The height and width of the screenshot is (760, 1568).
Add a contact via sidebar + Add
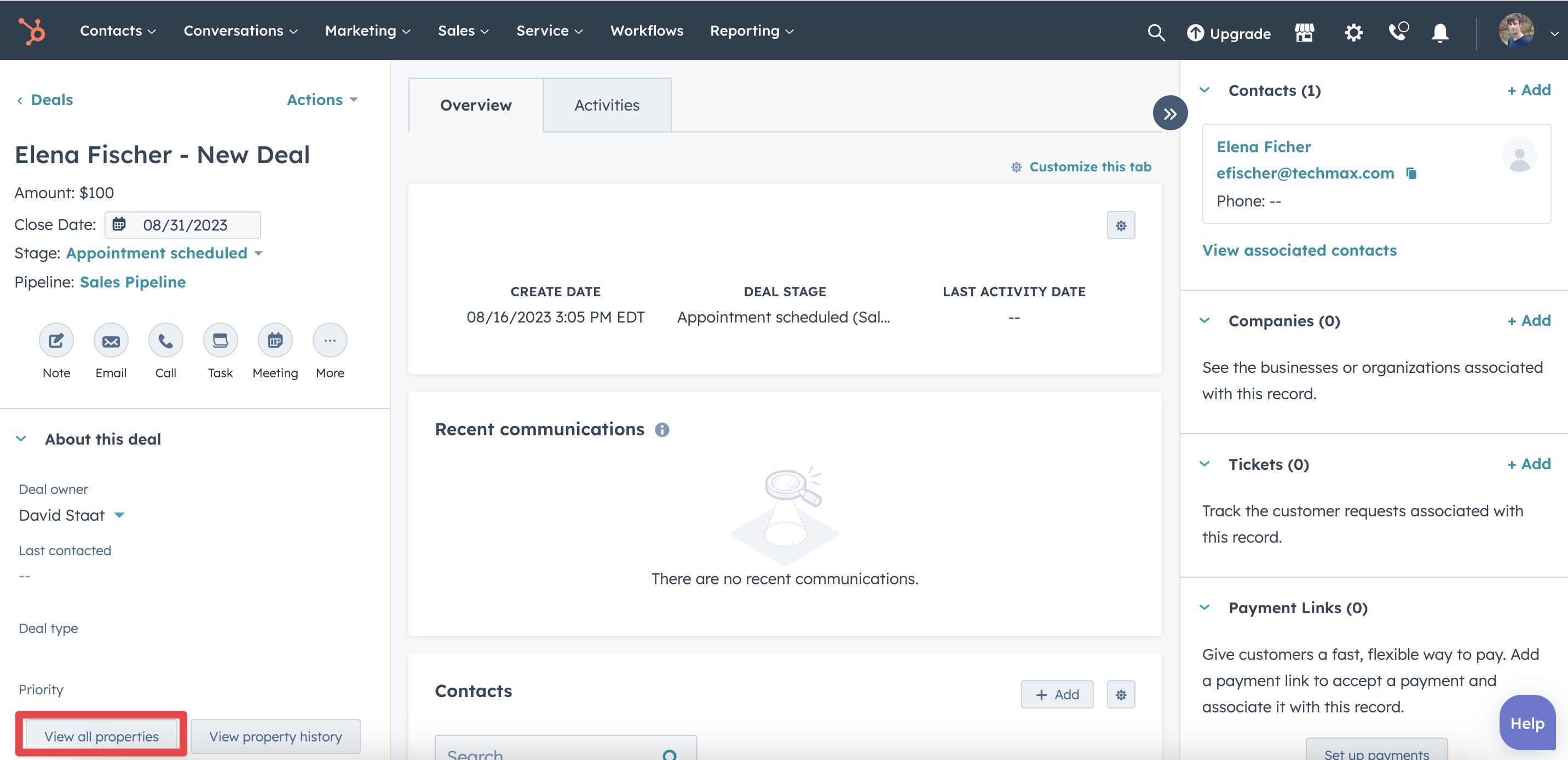point(1529,90)
